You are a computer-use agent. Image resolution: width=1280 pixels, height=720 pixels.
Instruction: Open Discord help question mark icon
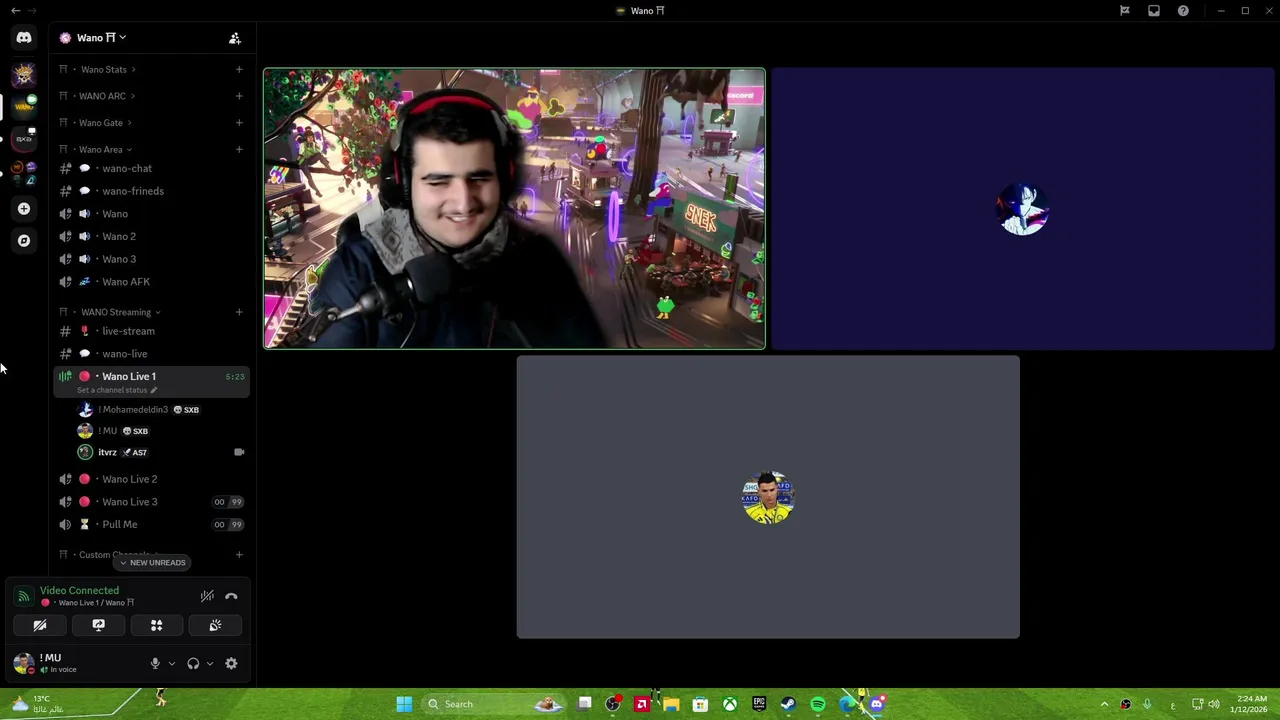point(1183,11)
